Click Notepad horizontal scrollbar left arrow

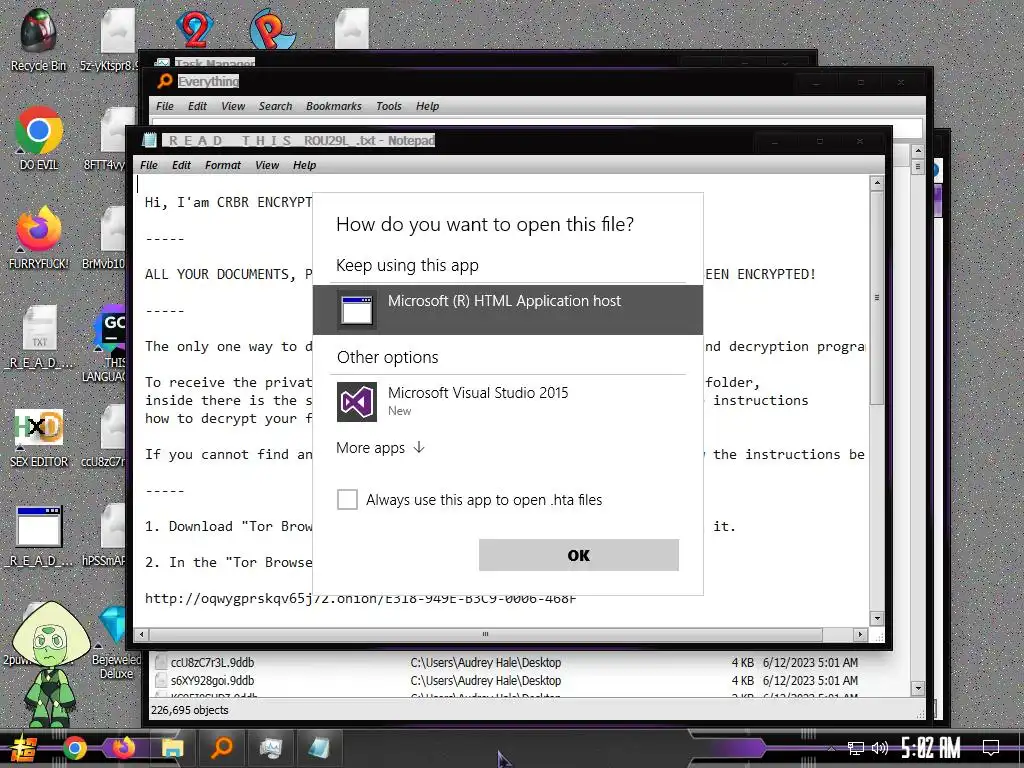(141, 634)
